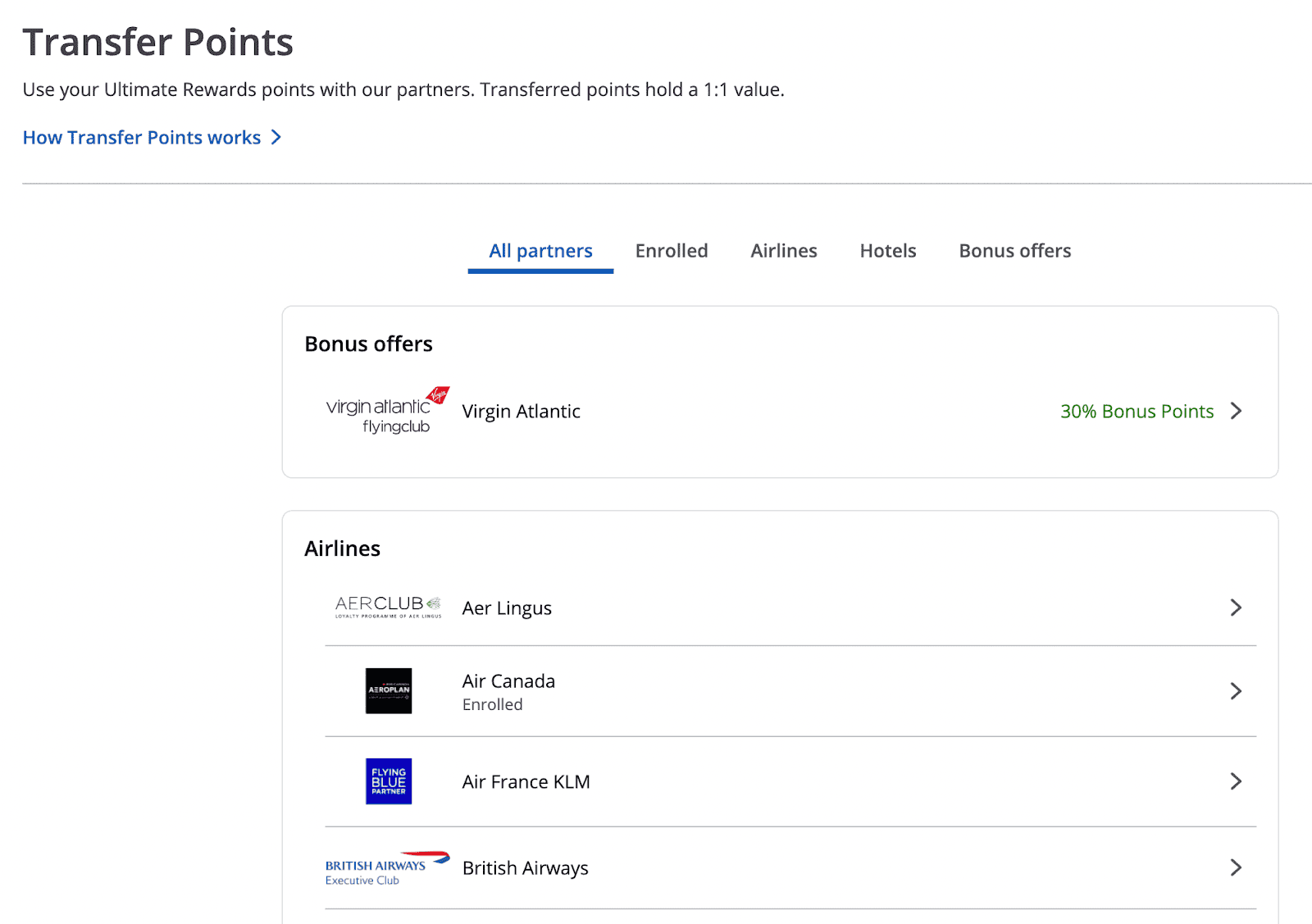
Task: Click the British Airways Executive Club logo
Action: point(388,868)
